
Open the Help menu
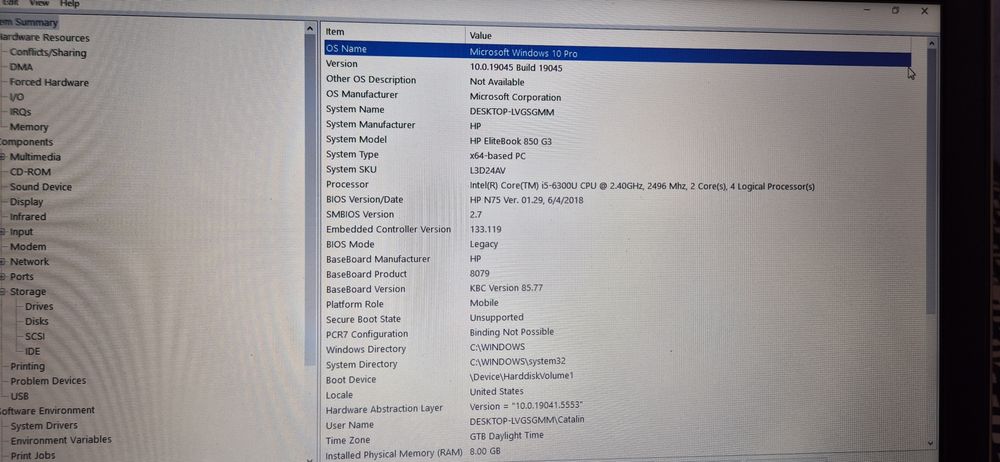[70, 4]
